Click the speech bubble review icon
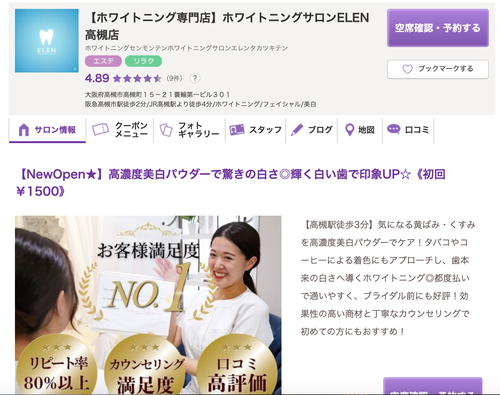500x395 pixels. click(x=393, y=129)
